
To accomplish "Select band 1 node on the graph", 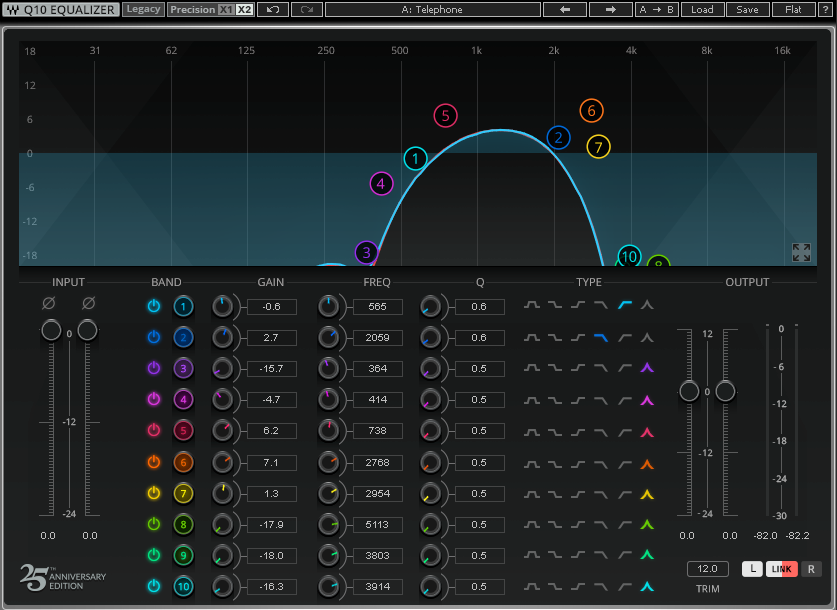I will [x=415, y=159].
